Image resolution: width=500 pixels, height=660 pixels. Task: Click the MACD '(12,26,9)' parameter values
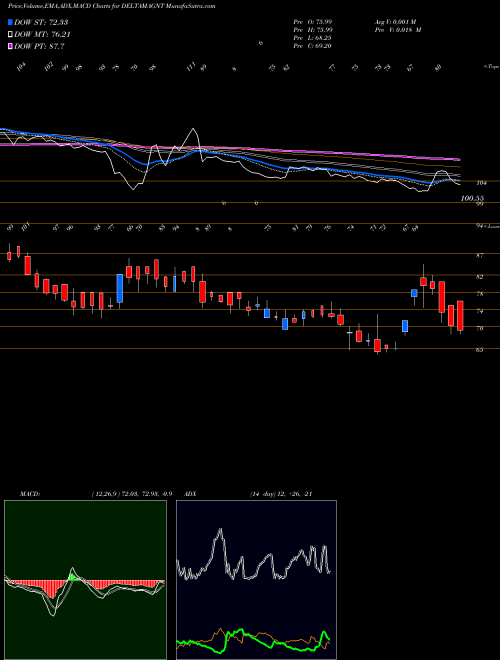131,494
